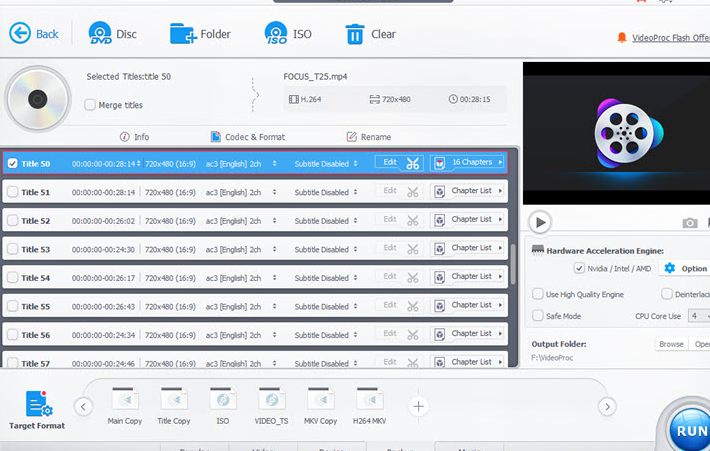Click the chapter icon on Title 50
The height and width of the screenshot is (451, 710).
[440, 163]
